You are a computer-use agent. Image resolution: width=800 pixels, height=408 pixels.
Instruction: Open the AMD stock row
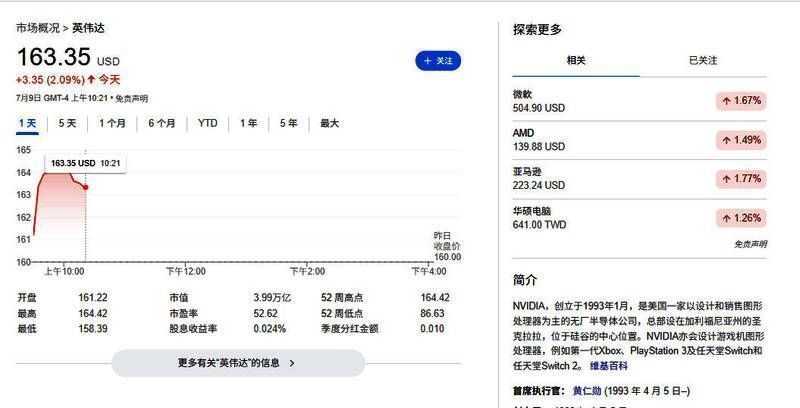[540, 140]
